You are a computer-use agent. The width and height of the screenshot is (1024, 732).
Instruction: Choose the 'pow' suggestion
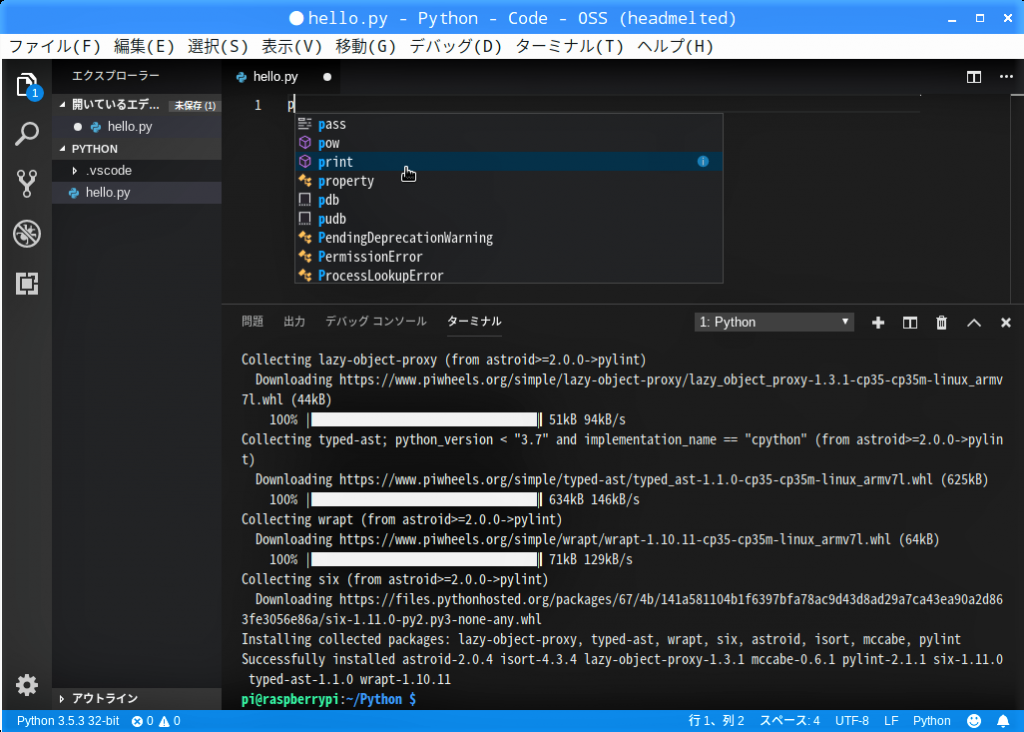pyautogui.click(x=509, y=143)
